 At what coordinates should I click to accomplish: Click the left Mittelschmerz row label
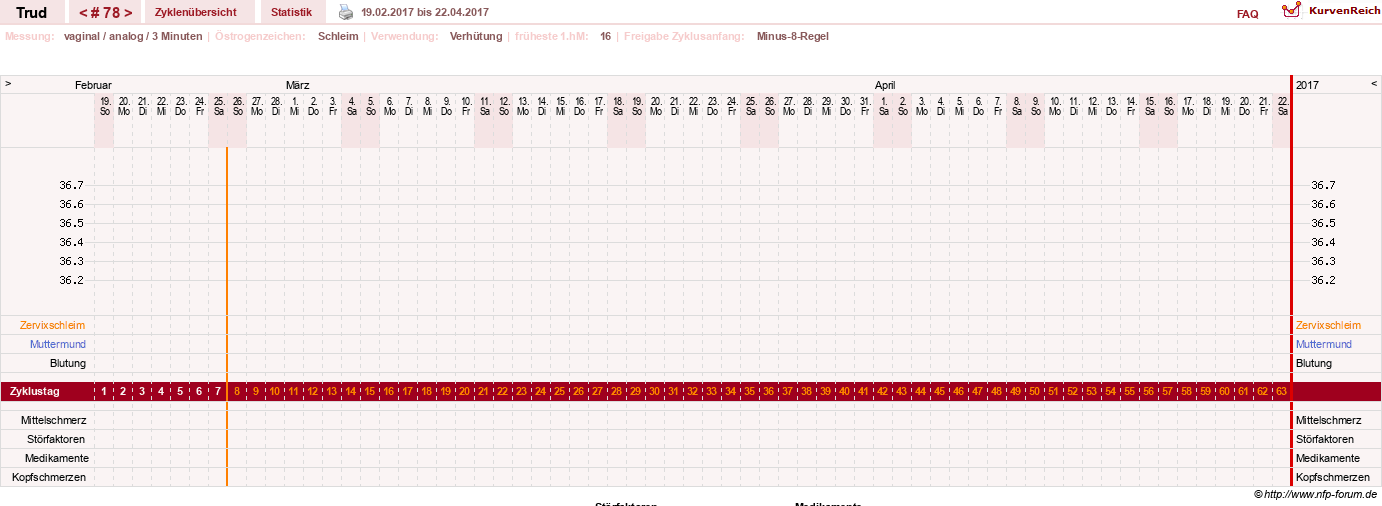pyautogui.click(x=53, y=420)
